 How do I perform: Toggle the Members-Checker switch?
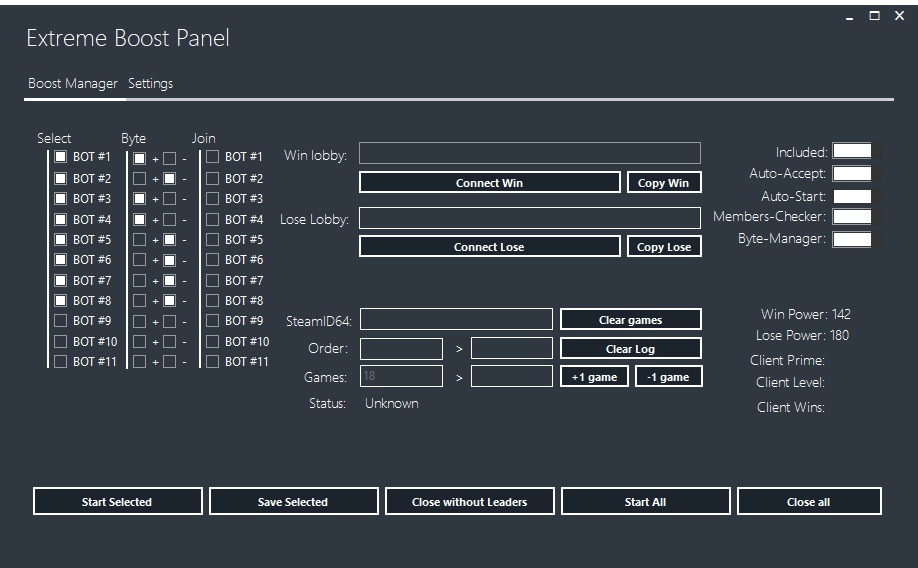[x=852, y=217]
